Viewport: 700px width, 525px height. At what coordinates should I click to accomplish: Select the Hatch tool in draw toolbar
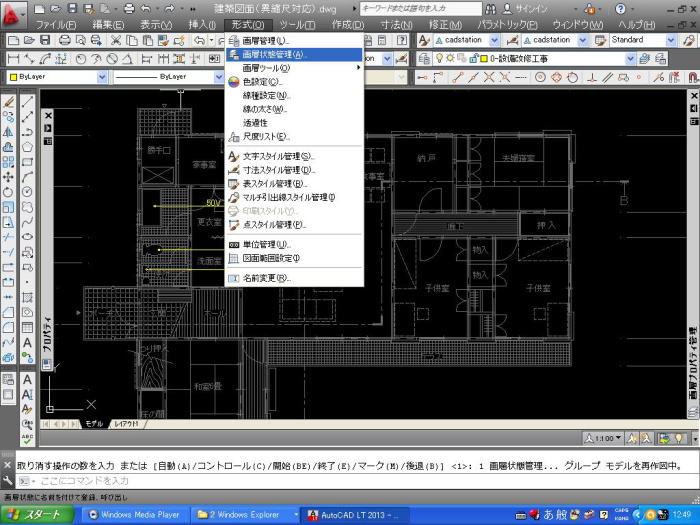(x=27, y=297)
